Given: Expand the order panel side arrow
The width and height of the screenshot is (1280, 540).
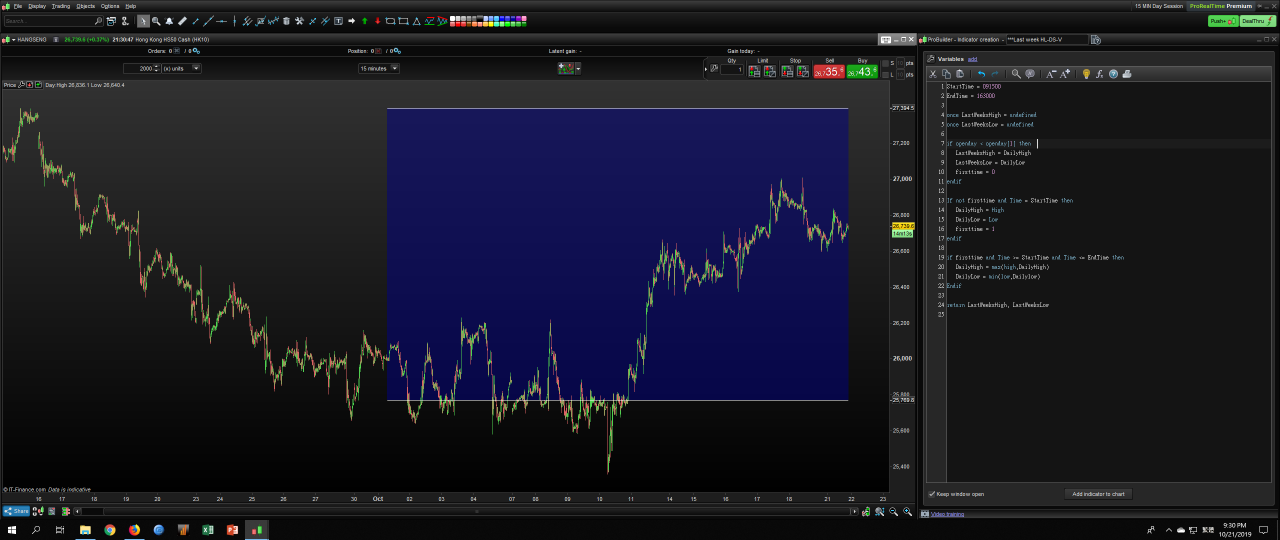Looking at the screenshot, I should [x=705, y=69].
